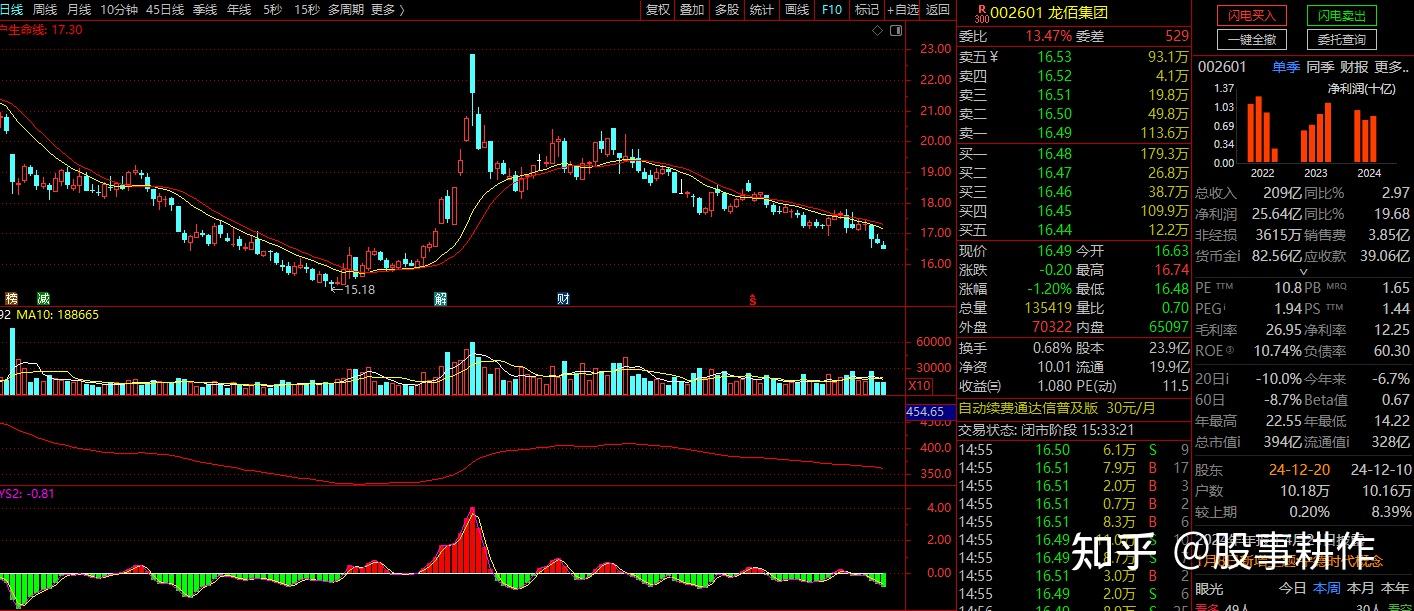Click the 一键全撤 cancel-all button
The height and width of the screenshot is (611, 1414).
point(1251,40)
